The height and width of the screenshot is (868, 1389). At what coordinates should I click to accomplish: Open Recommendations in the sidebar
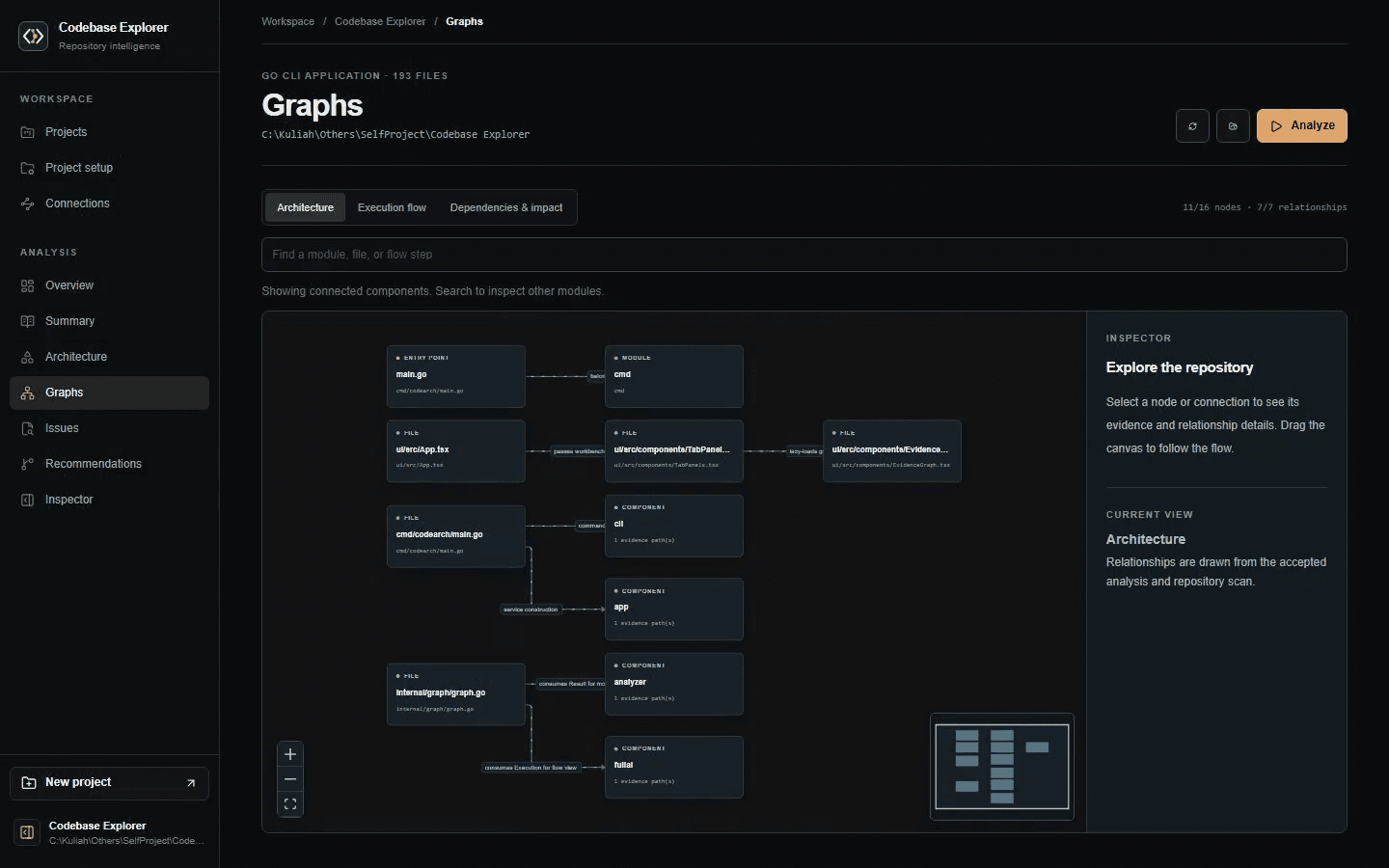[109, 464]
